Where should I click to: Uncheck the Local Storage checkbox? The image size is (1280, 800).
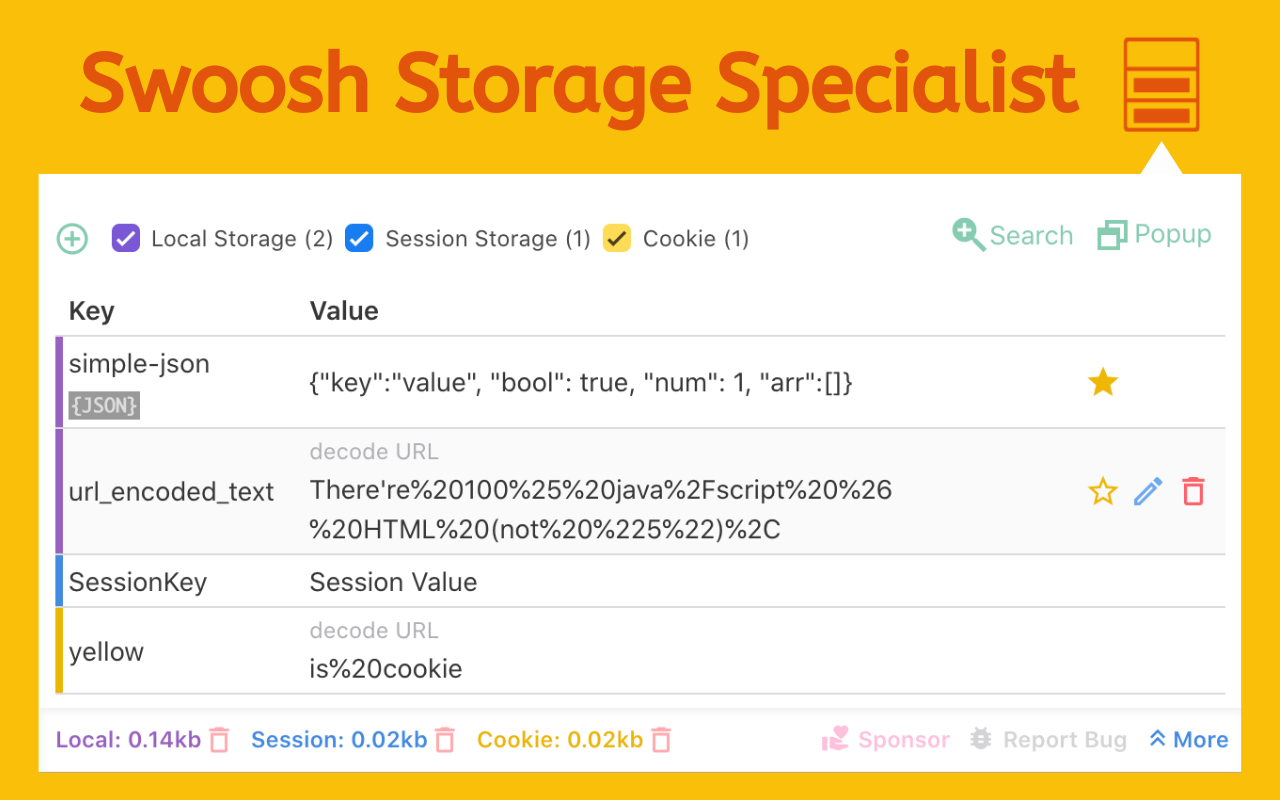point(125,238)
